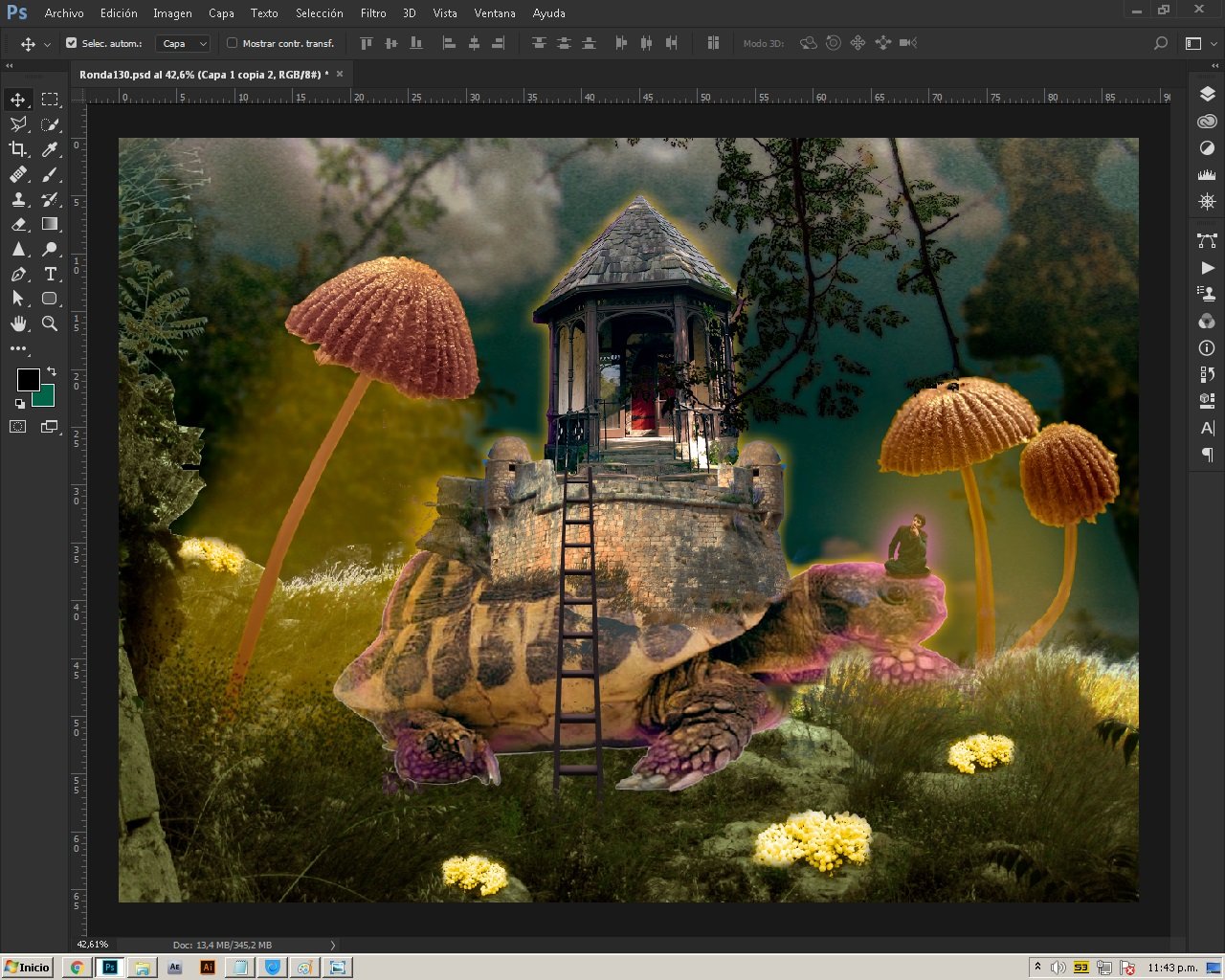
Task: Open the Adjustments panel icon
Action: pyautogui.click(x=1207, y=148)
